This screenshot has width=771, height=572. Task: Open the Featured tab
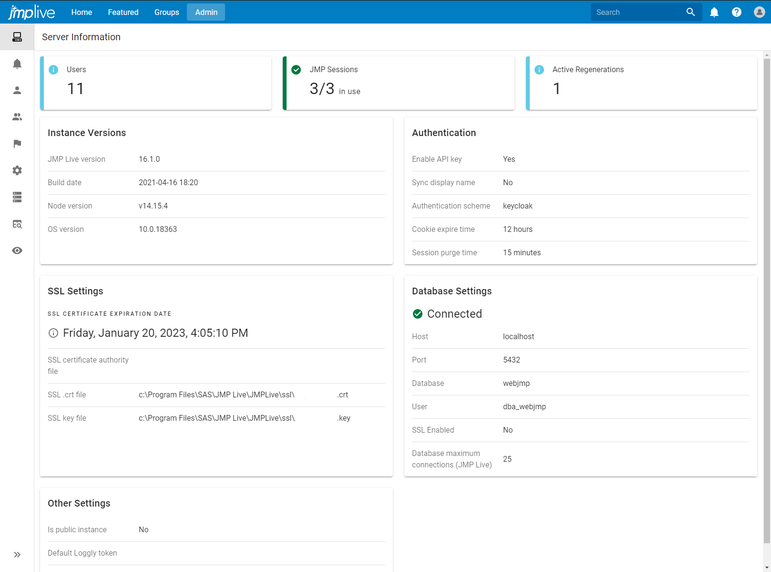click(x=123, y=12)
